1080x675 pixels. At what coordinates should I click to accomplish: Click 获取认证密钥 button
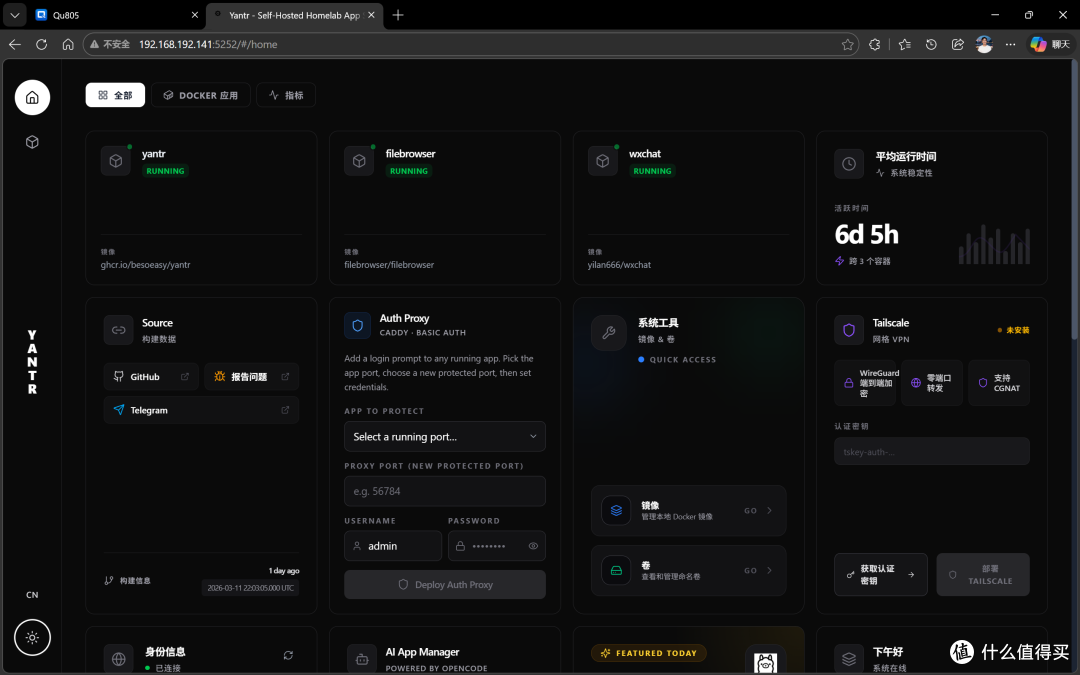[x=881, y=574]
